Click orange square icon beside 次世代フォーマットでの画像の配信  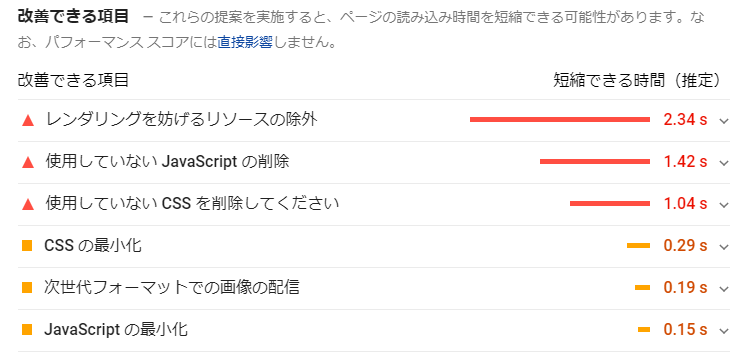[27, 288]
